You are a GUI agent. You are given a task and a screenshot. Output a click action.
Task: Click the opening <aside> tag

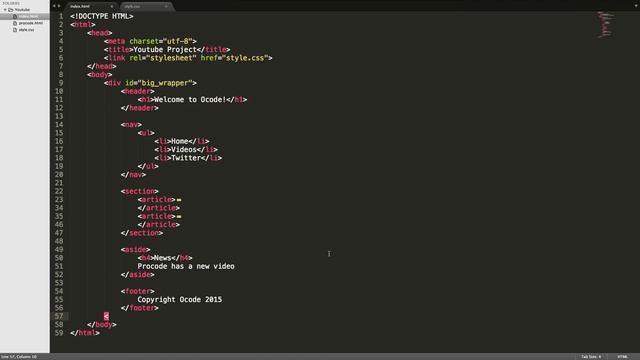pyautogui.click(x=136, y=250)
